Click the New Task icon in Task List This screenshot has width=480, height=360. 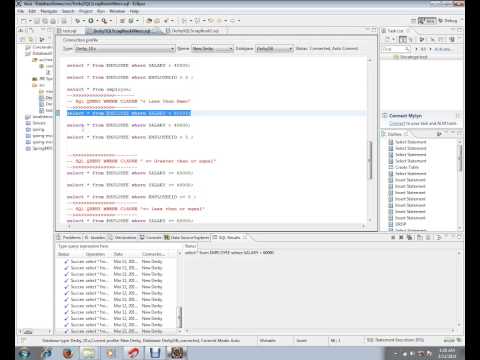click(x=388, y=40)
